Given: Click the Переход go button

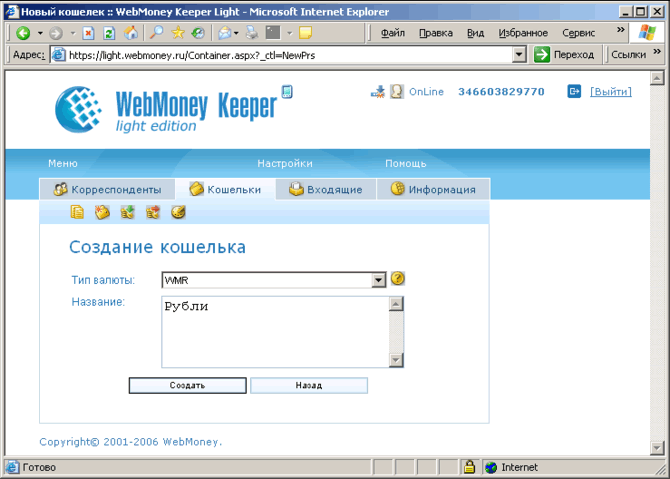Looking at the screenshot, I should 565,55.
